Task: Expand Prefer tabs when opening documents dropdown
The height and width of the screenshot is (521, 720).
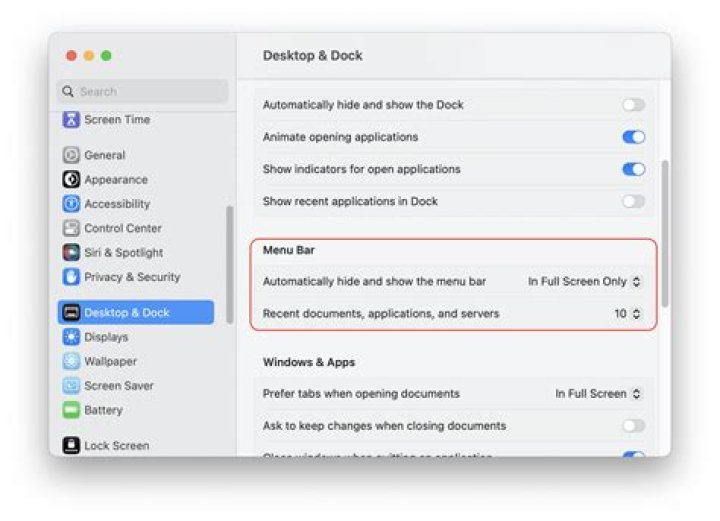Action: click(599, 394)
